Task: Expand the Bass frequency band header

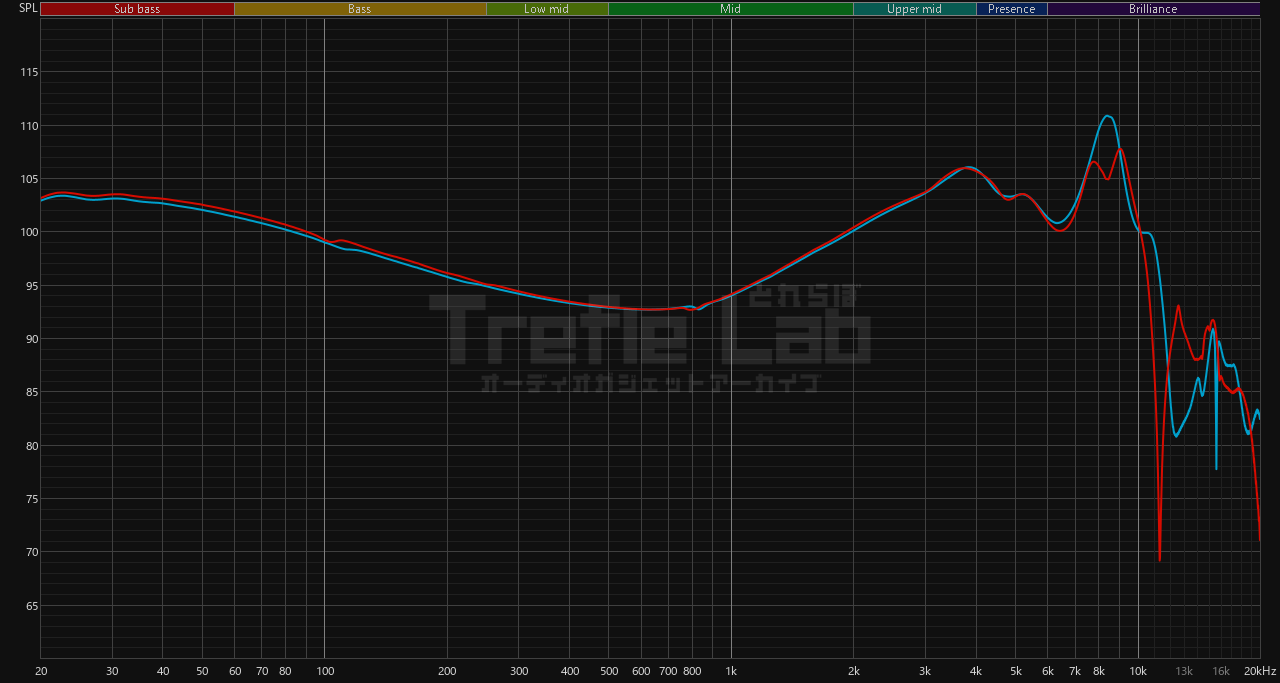Action: (361, 8)
